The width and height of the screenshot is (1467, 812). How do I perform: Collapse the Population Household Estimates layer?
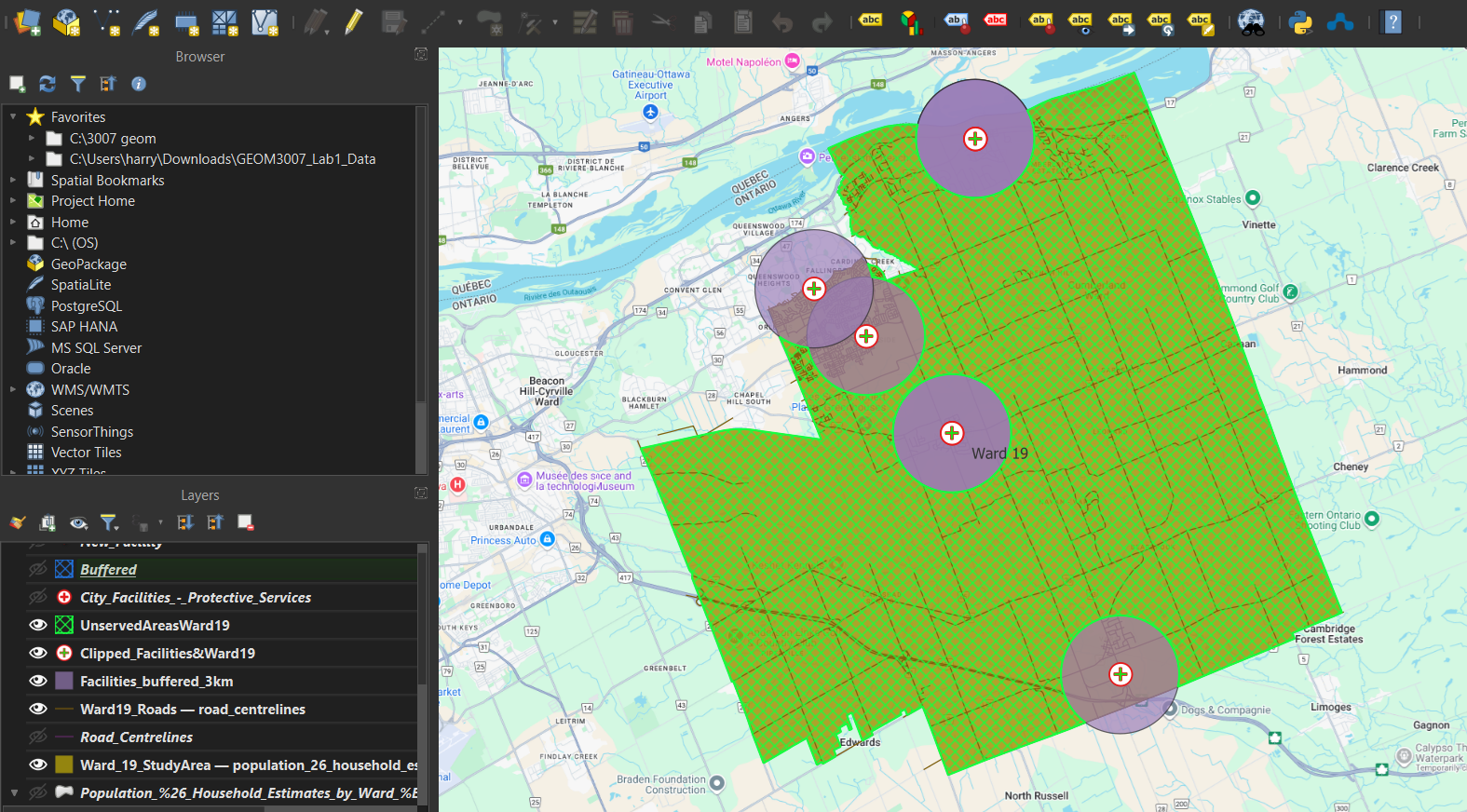[14, 792]
